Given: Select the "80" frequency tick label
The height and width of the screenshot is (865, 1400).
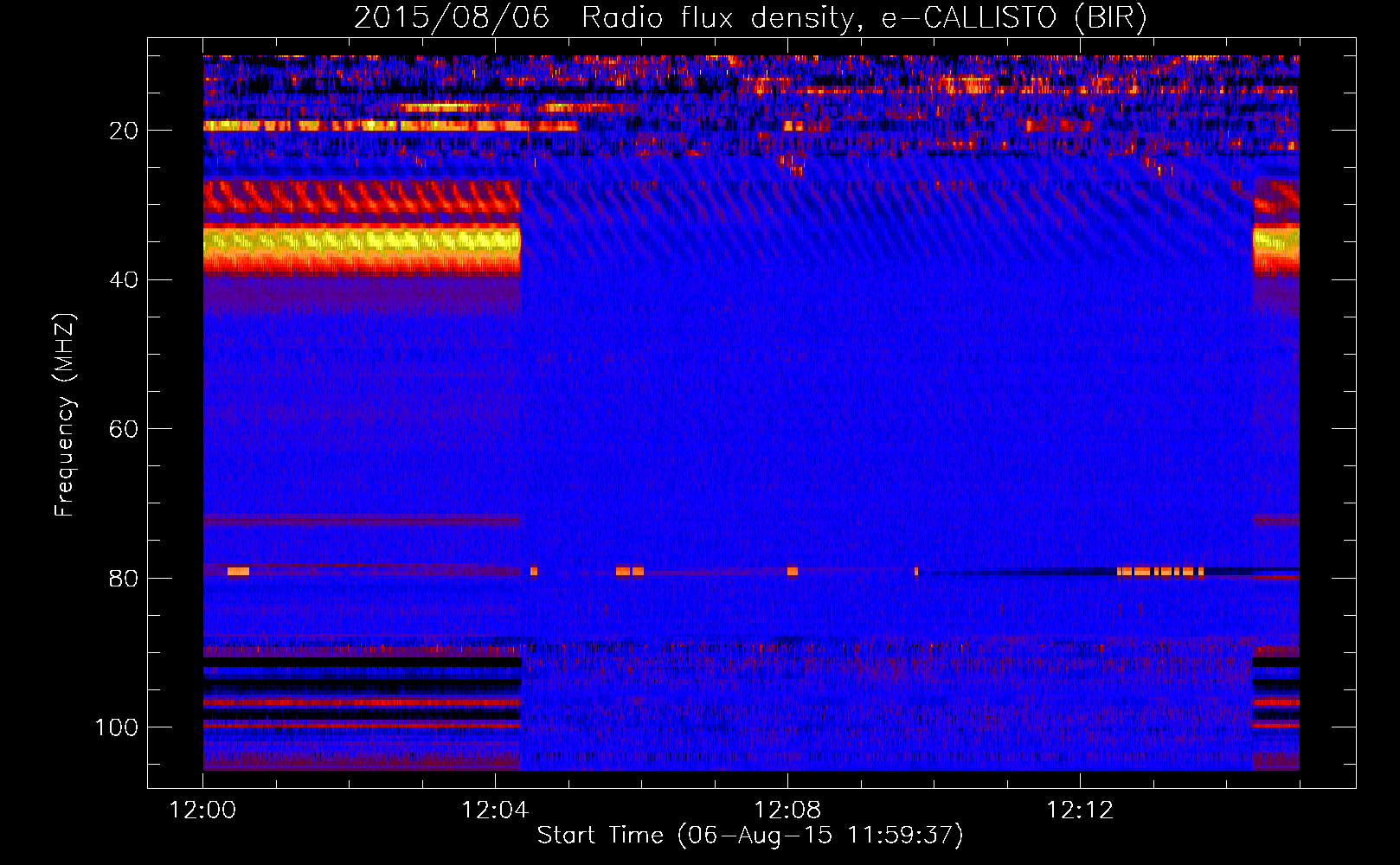Looking at the screenshot, I should (x=125, y=579).
